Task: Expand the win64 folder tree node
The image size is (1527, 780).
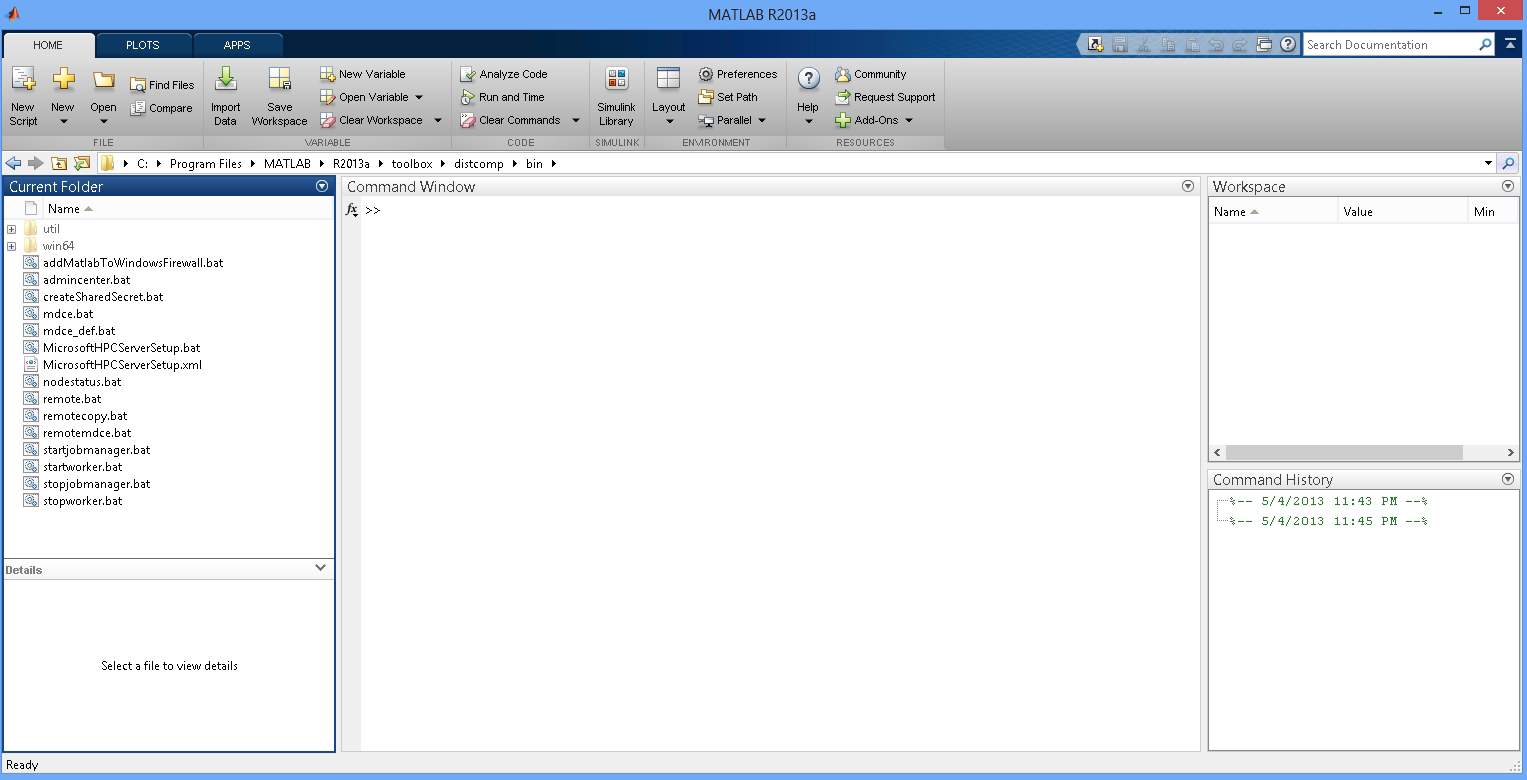Action: click(x=11, y=246)
